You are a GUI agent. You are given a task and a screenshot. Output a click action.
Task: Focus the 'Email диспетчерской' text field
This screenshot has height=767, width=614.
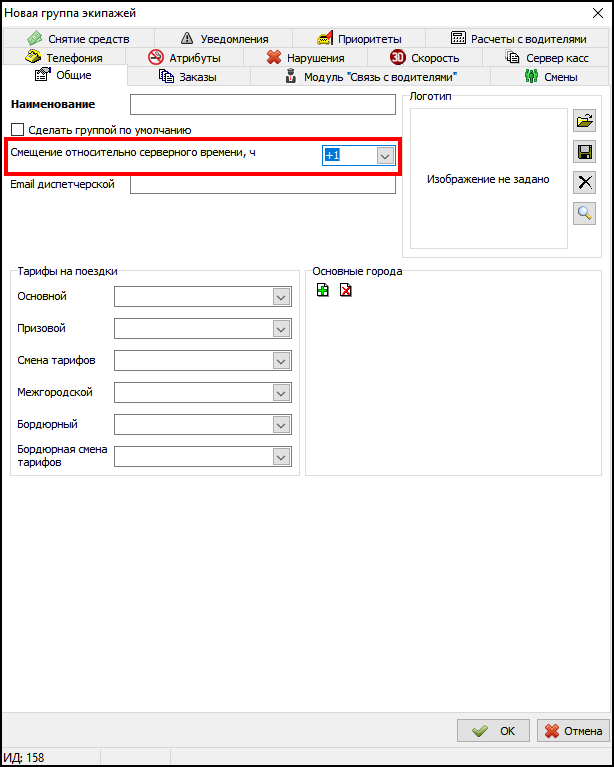pos(263,185)
